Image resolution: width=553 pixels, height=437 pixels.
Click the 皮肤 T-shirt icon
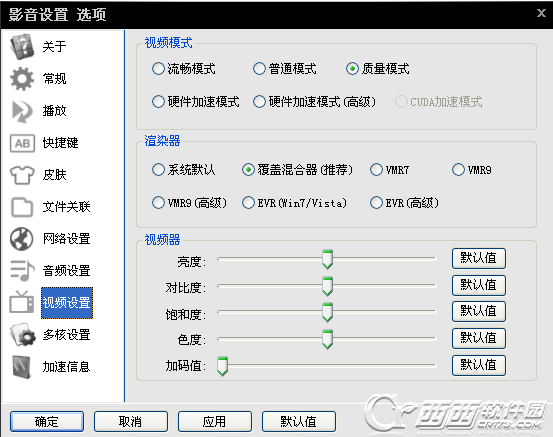point(22,175)
